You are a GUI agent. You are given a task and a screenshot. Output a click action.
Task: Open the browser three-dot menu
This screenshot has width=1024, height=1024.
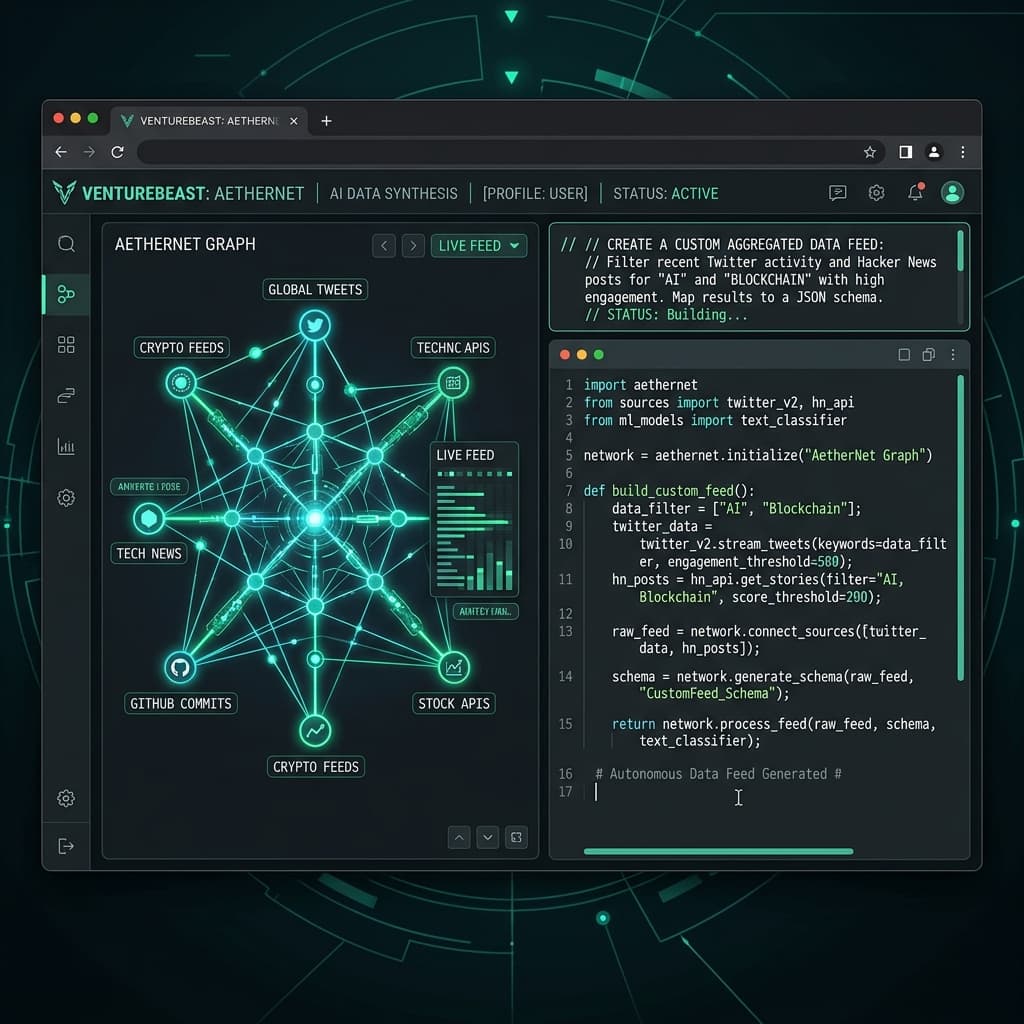point(963,152)
